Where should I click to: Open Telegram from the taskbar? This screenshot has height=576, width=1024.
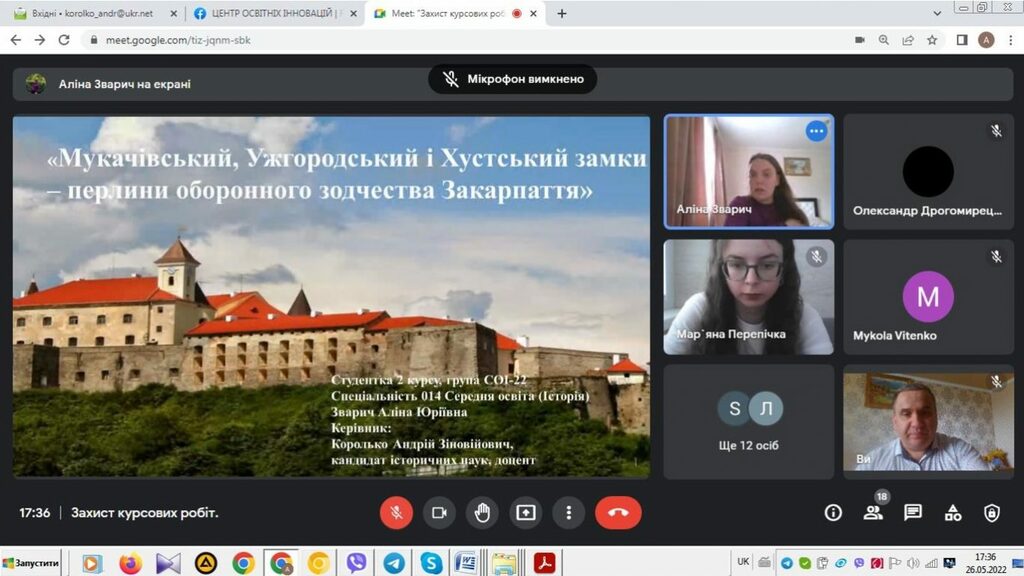coord(394,563)
